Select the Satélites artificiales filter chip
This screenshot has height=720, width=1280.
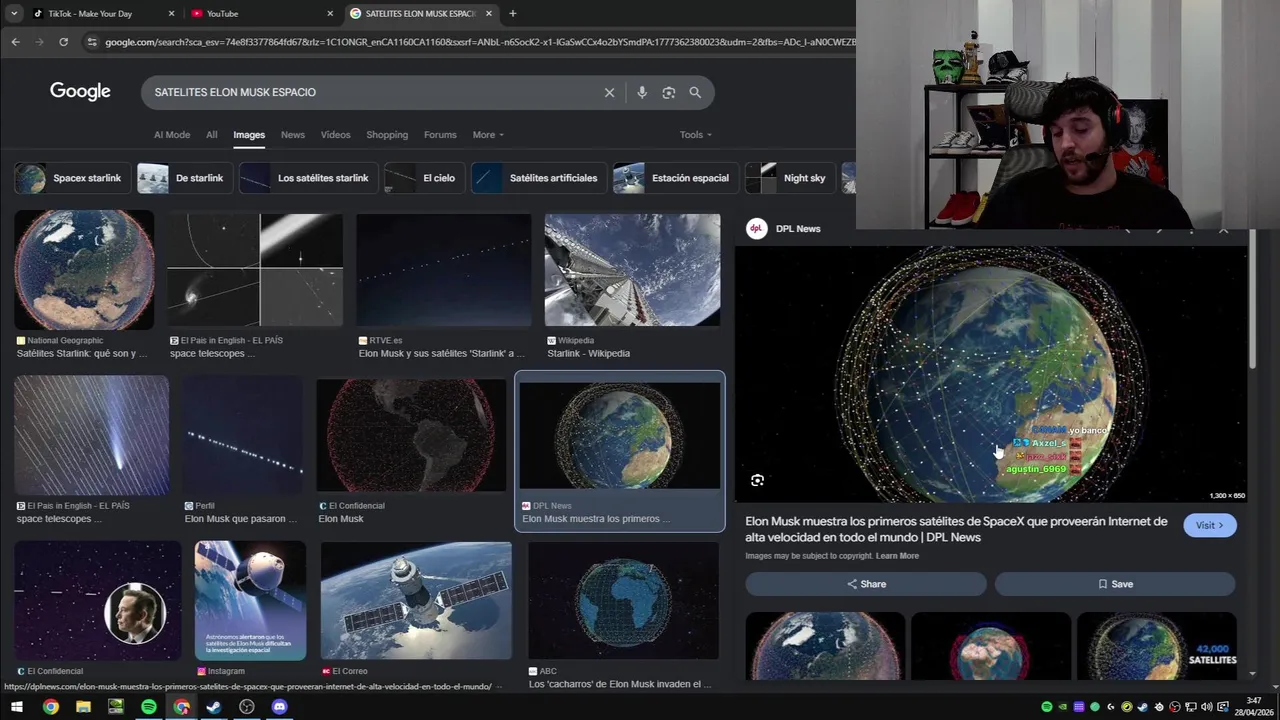tap(539, 178)
